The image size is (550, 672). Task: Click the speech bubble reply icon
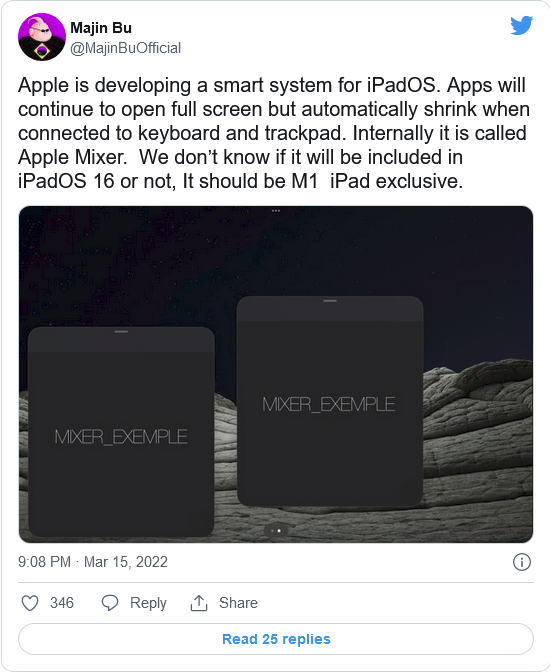[110, 603]
